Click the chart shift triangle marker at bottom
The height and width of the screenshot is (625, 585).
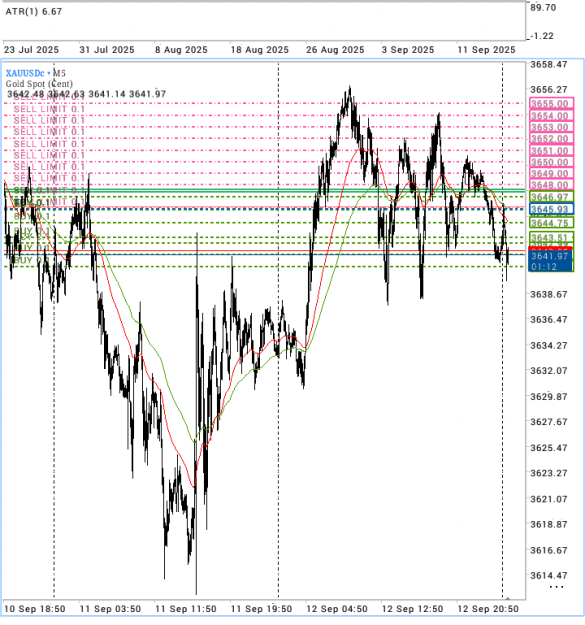coord(507,598)
